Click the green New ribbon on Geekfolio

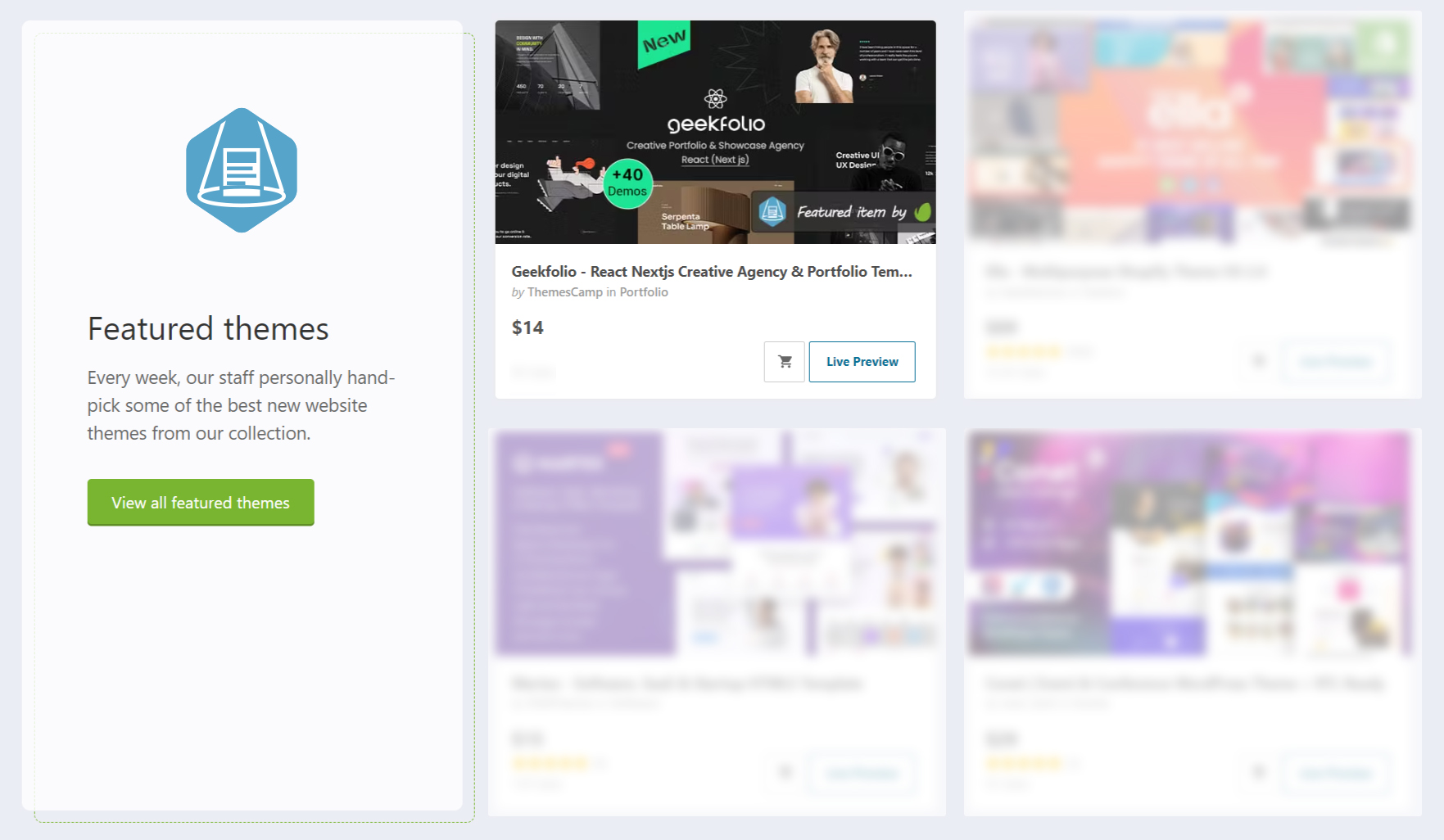point(663,41)
